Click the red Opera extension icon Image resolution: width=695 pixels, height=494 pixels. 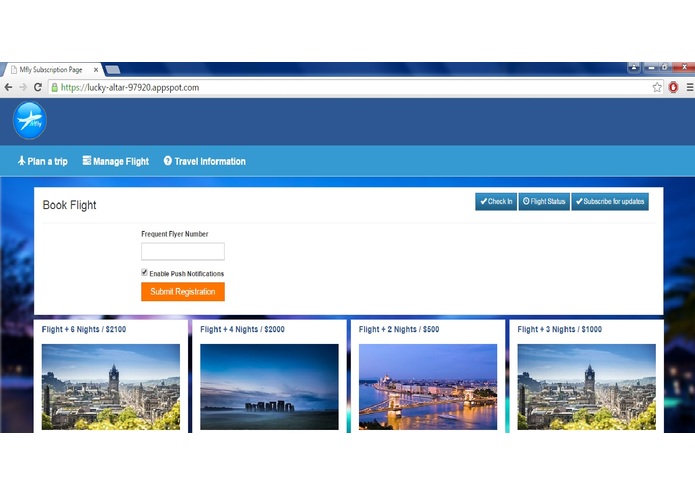tap(673, 87)
